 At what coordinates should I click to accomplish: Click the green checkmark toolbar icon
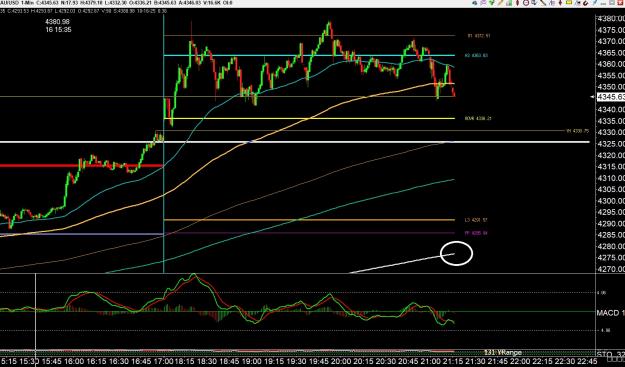tap(491, 2)
